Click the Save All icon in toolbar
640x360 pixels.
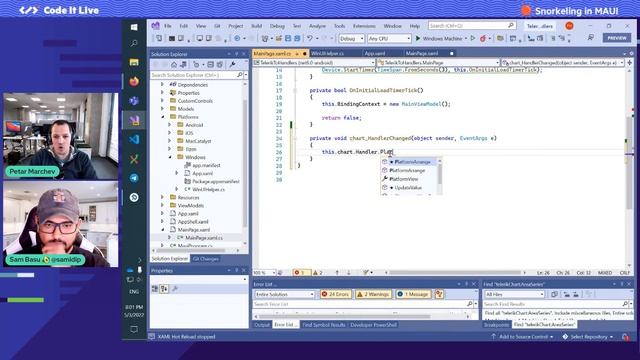point(297,38)
